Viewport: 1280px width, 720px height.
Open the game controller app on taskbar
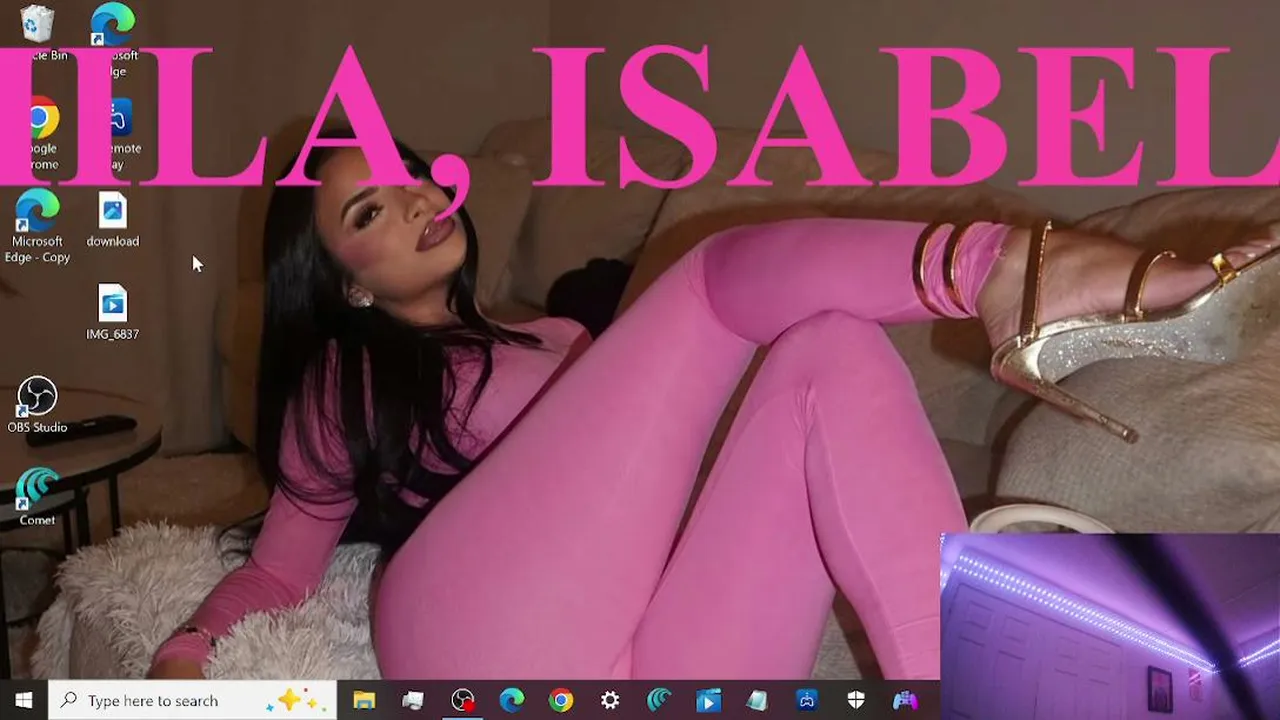point(904,700)
